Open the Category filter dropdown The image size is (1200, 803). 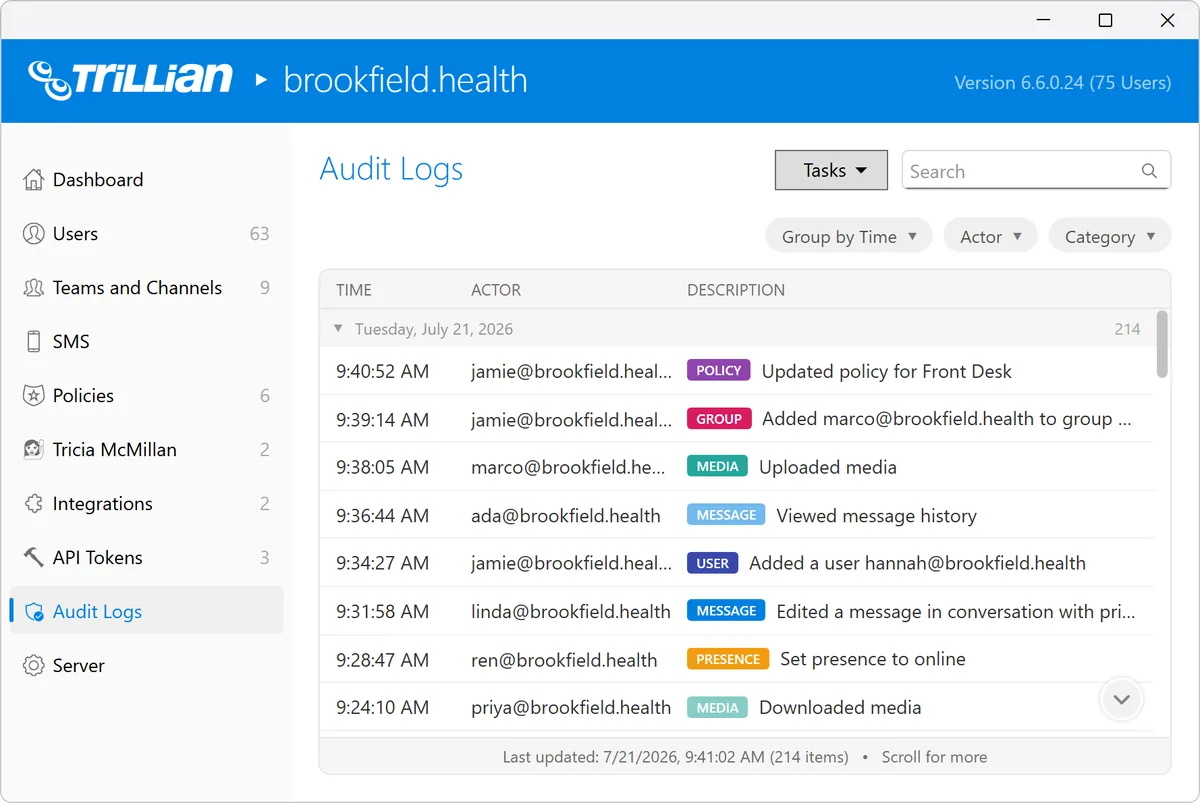tap(1110, 237)
